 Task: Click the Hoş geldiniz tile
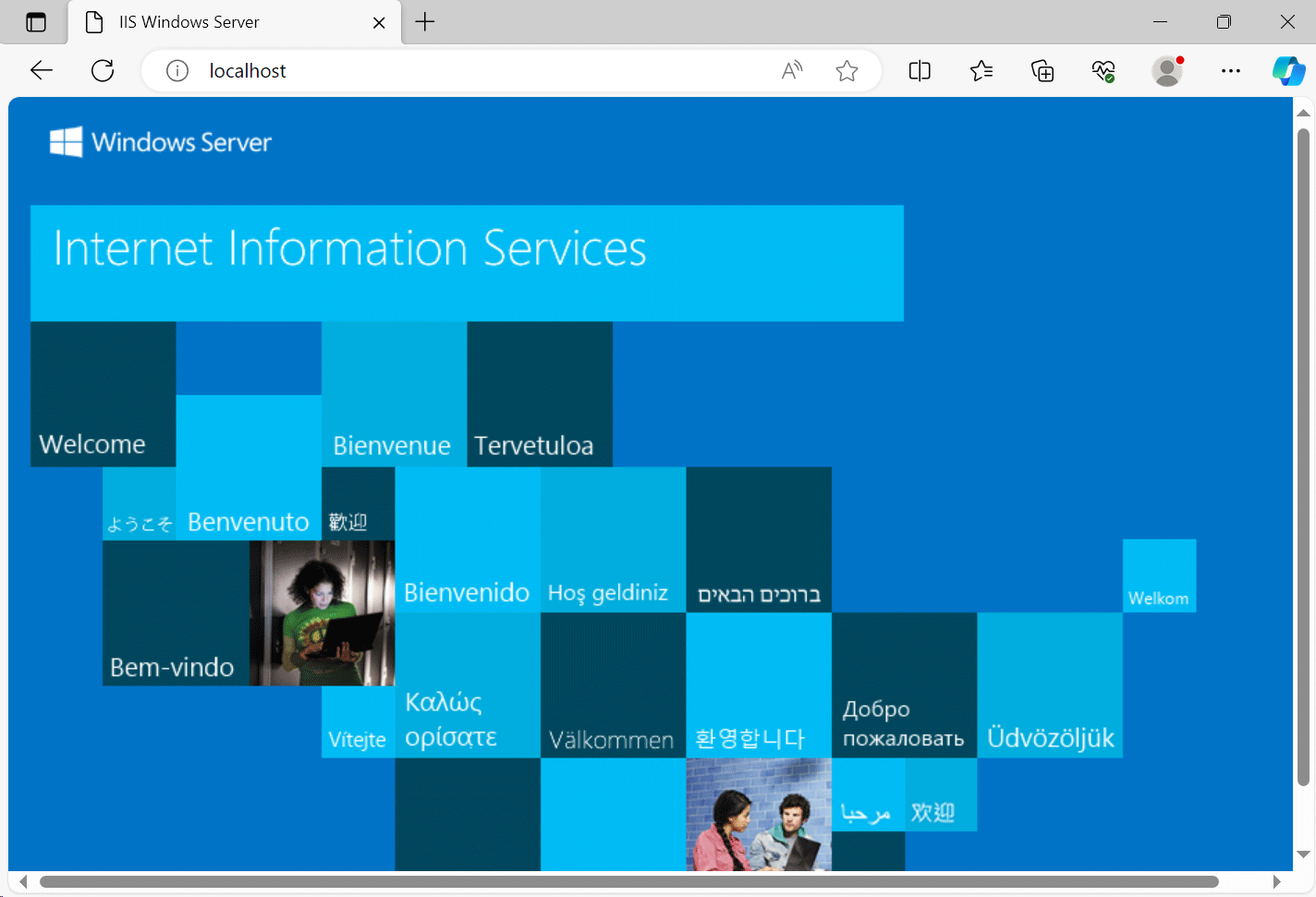click(613, 539)
